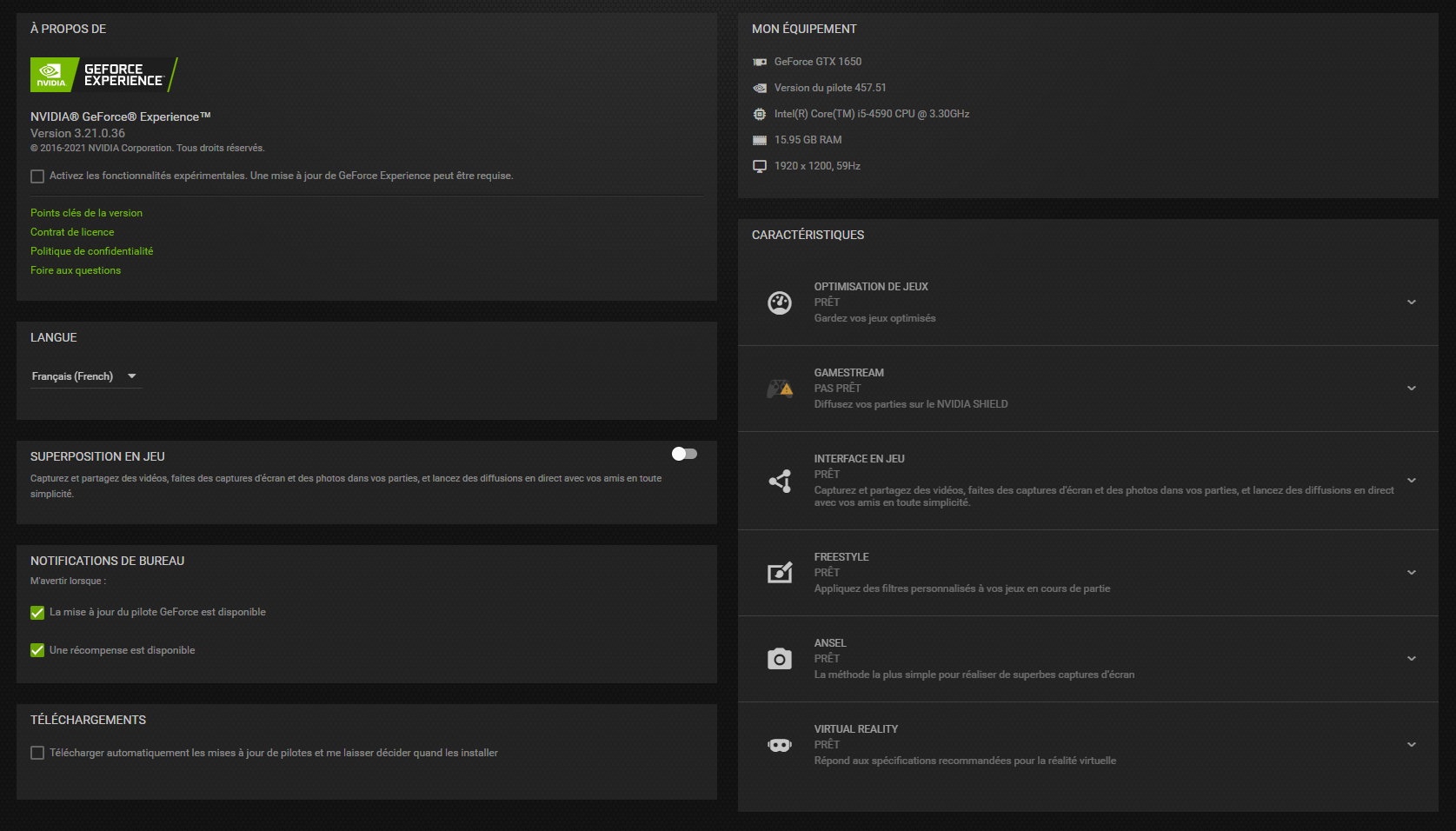Click the ANSEL title
This screenshot has height=831, width=1456.
click(830, 643)
